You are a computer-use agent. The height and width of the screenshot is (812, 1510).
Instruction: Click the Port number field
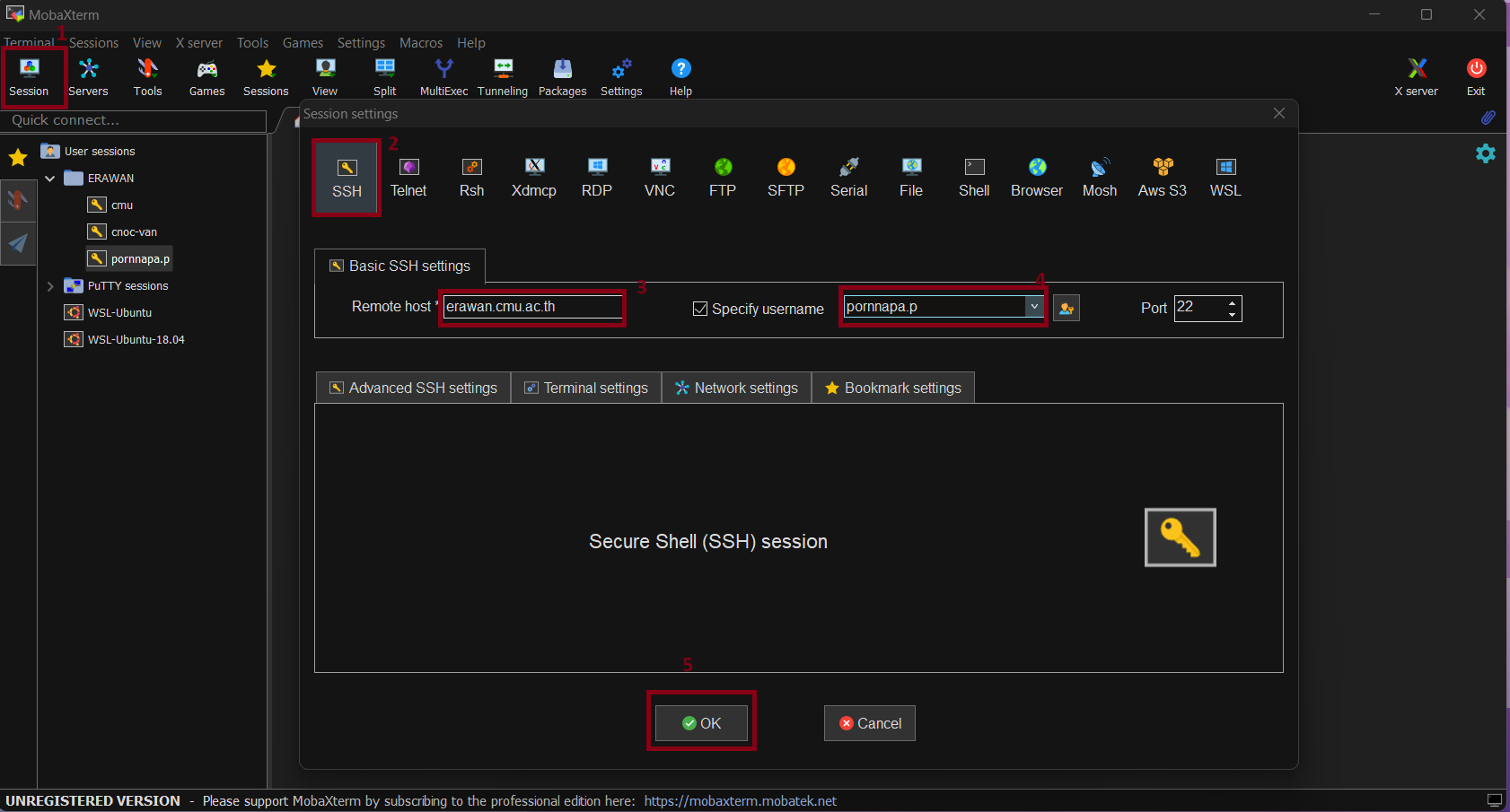1199,308
